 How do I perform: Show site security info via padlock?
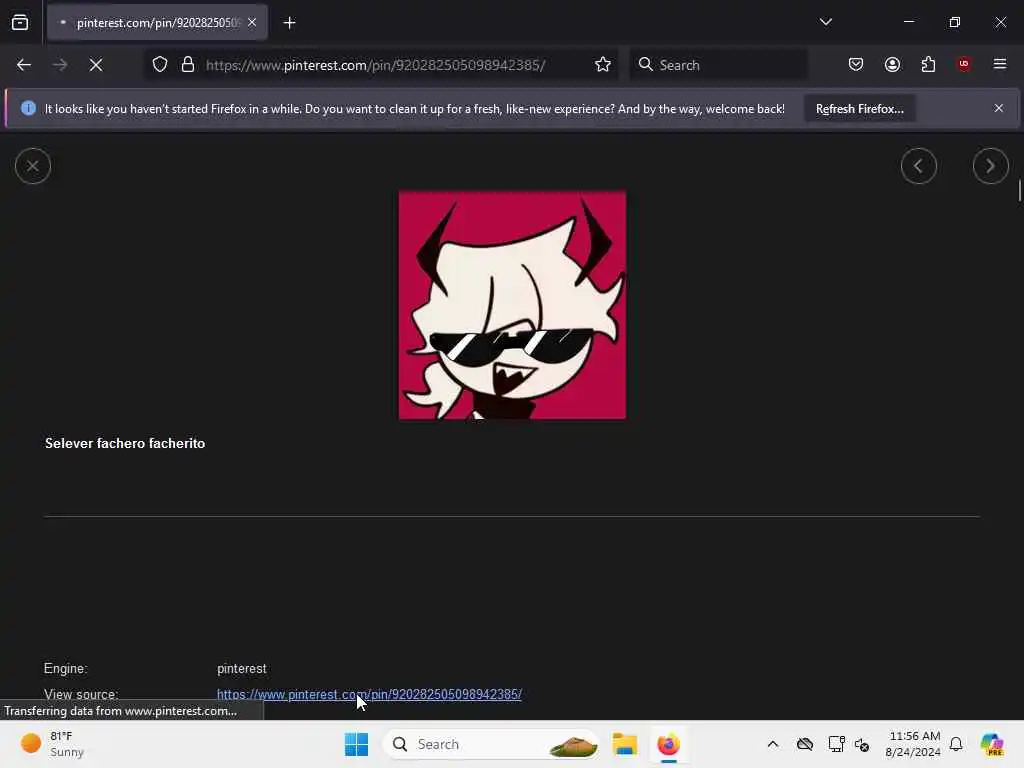pos(188,65)
